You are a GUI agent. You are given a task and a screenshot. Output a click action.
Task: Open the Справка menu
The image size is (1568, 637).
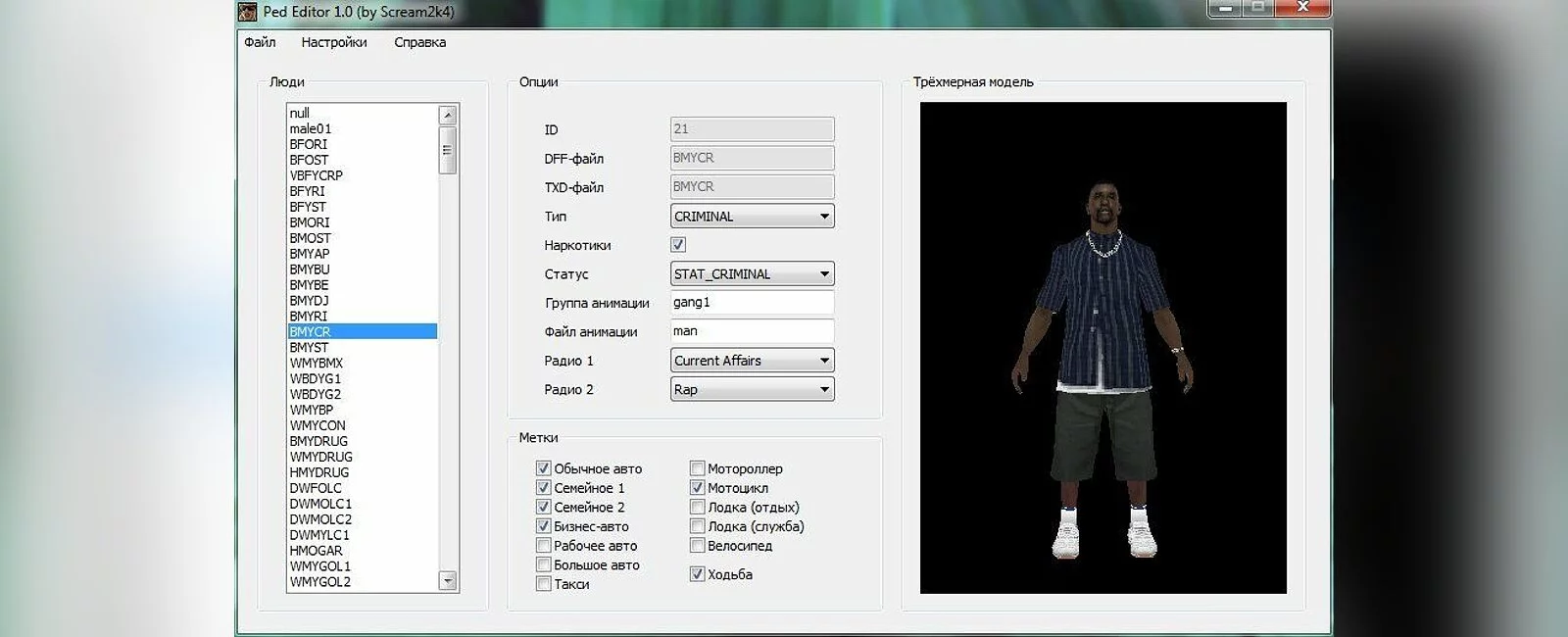(419, 42)
